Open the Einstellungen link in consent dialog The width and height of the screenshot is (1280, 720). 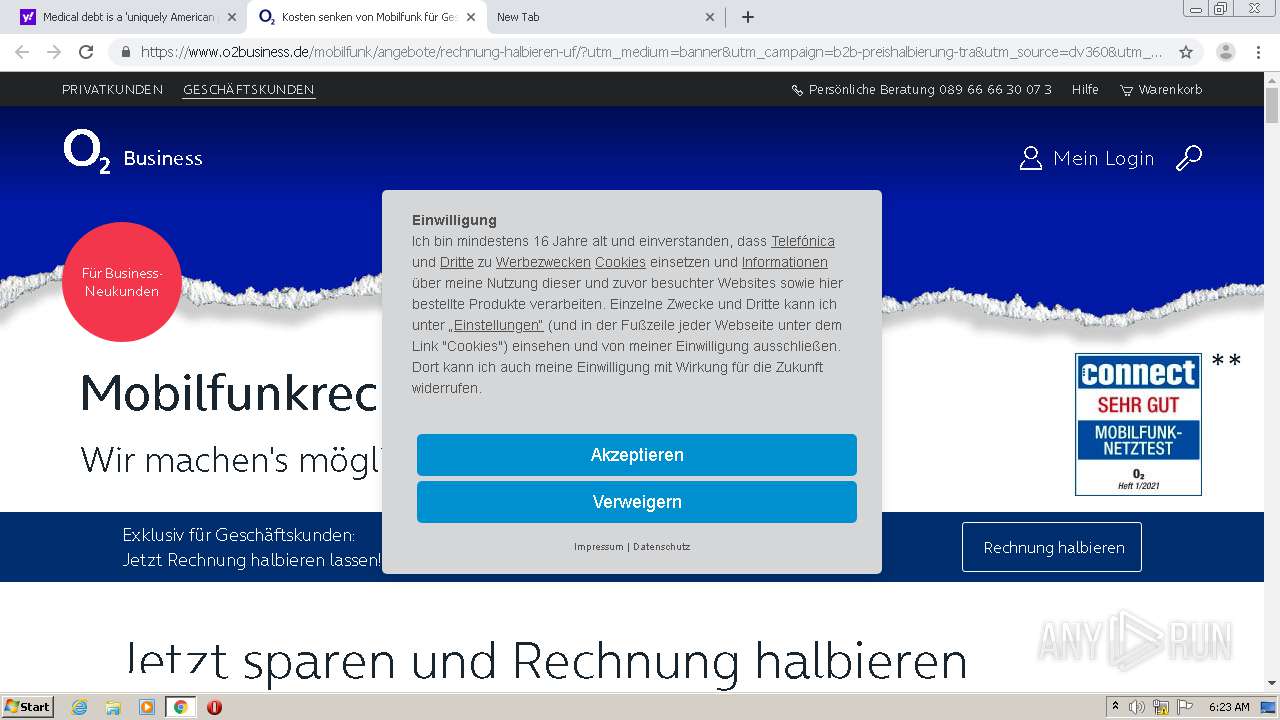point(496,325)
